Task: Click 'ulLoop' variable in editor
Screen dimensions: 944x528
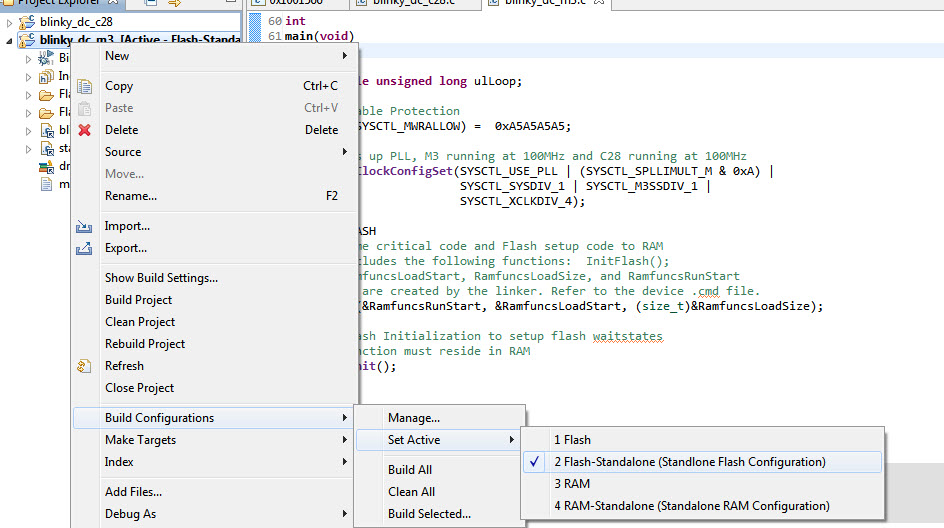Action: 494,81
